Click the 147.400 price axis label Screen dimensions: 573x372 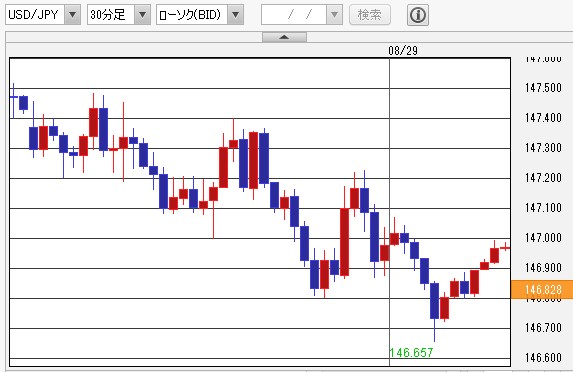pos(543,118)
